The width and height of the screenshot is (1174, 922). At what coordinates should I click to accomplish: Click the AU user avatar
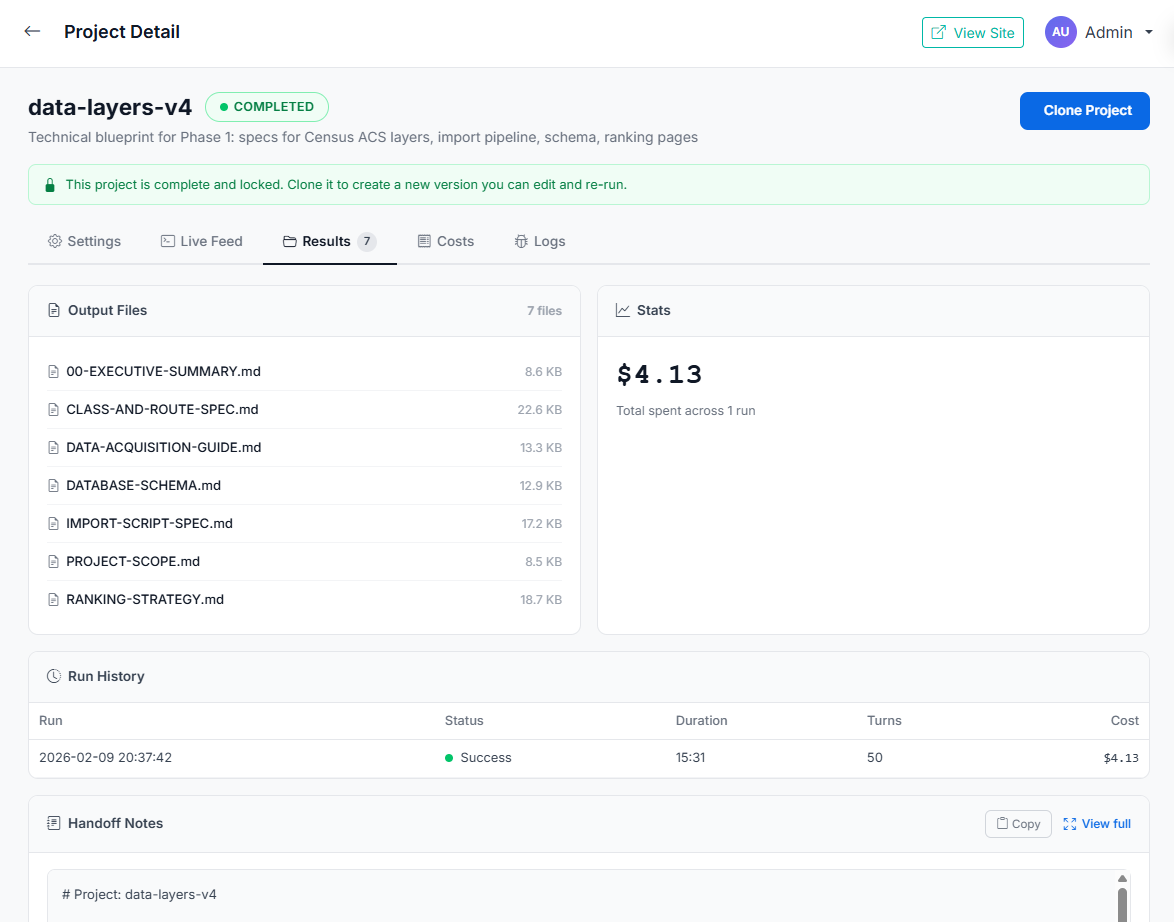[x=1060, y=32]
